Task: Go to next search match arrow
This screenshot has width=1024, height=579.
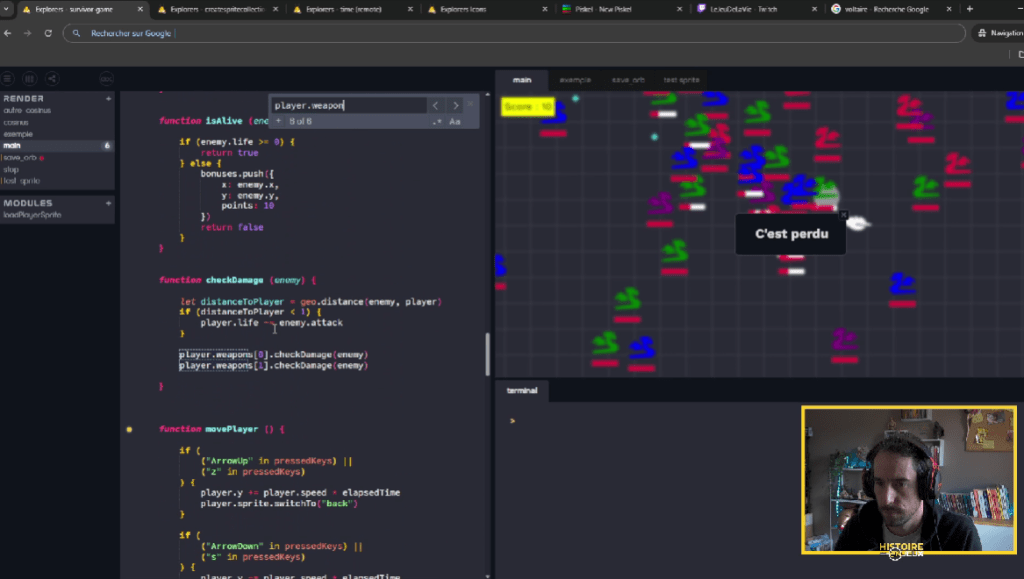Action: (x=456, y=106)
